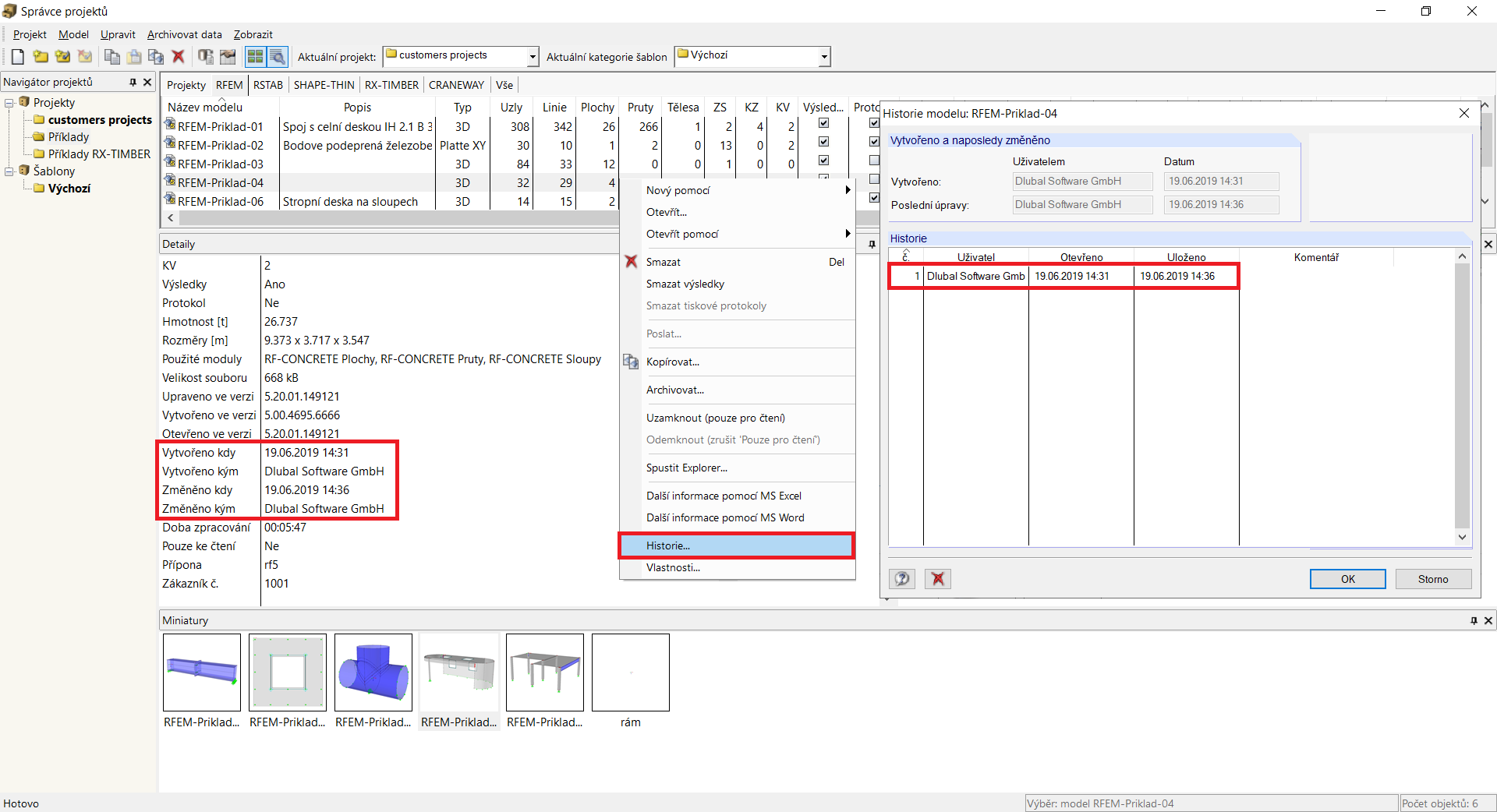Screen dimensions: 1497x812
Task: Click the duplicate model toolbar icon
Action: (156, 56)
